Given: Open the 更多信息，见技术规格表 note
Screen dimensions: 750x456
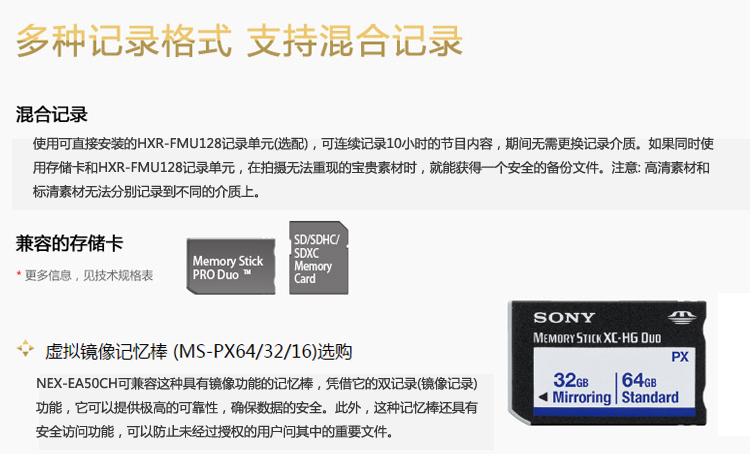Looking at the screenshot, I should pyautogui.click(x=88, y=275).
